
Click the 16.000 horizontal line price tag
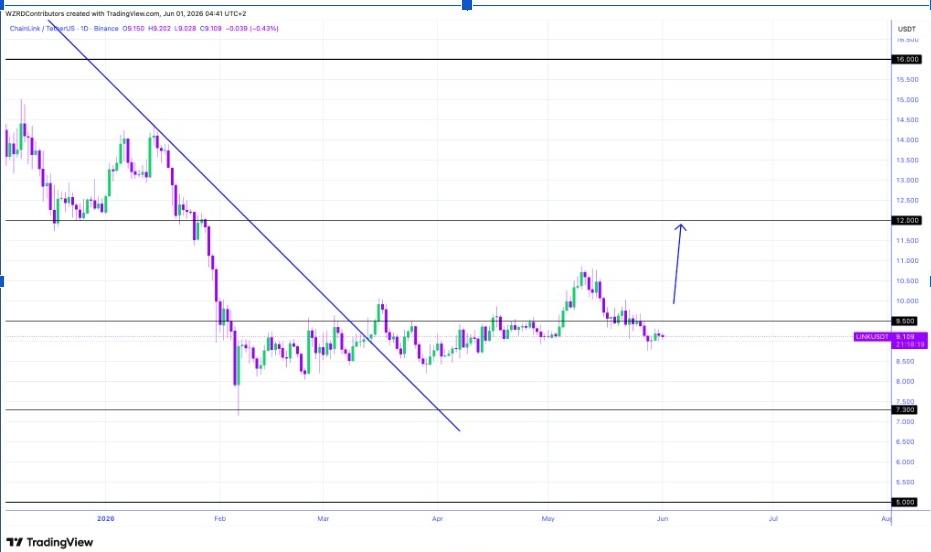tap(906, 59)
